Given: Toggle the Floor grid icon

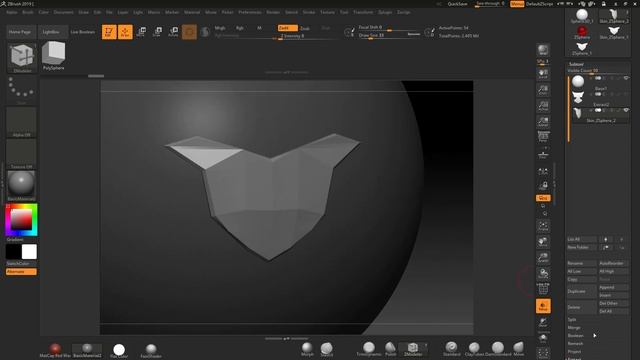Looking at the screenshot, I should 543,155.
